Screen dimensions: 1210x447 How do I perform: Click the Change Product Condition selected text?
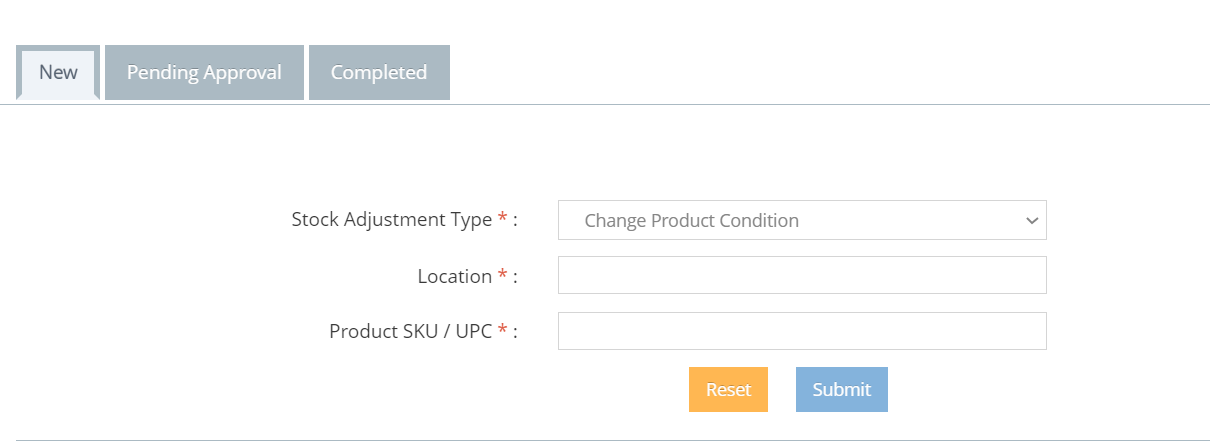(691, 221)
